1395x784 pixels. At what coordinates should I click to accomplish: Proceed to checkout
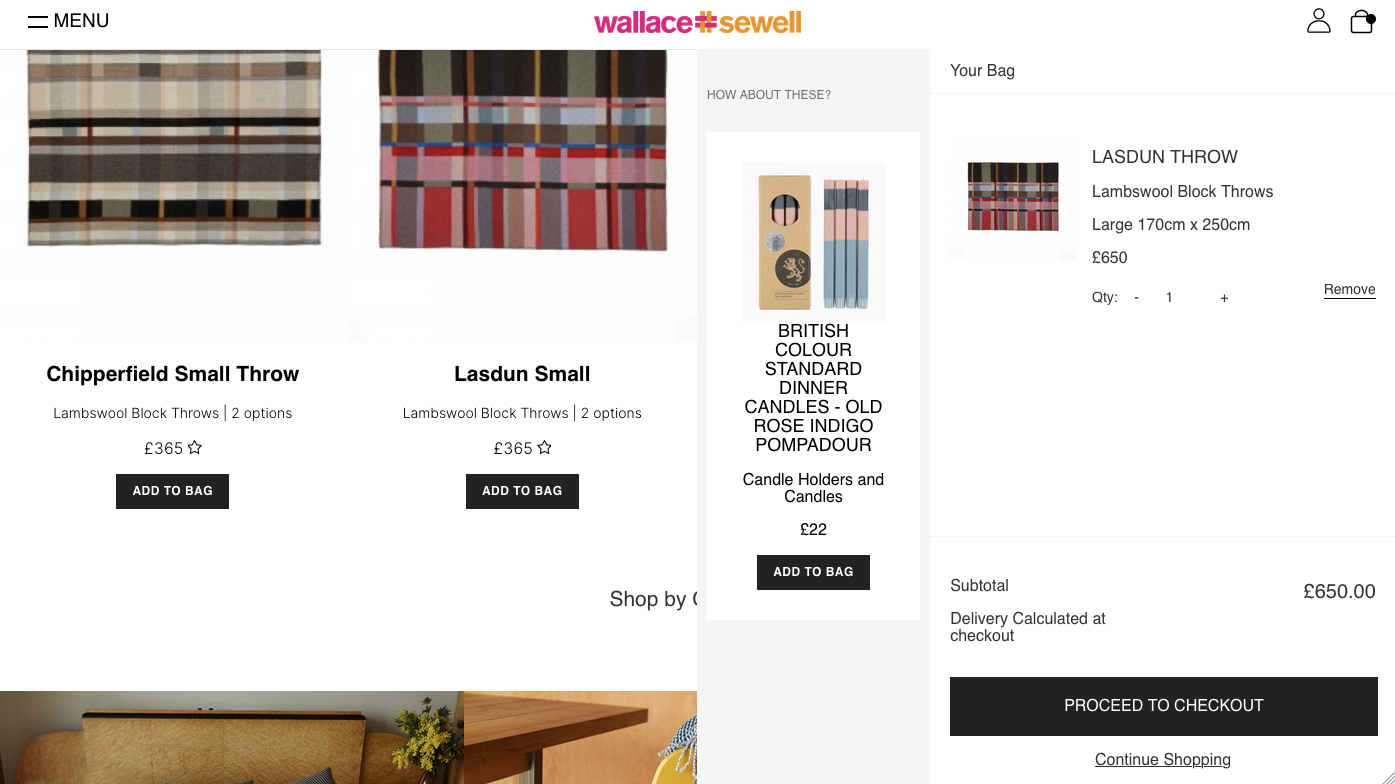[1164, 706]
